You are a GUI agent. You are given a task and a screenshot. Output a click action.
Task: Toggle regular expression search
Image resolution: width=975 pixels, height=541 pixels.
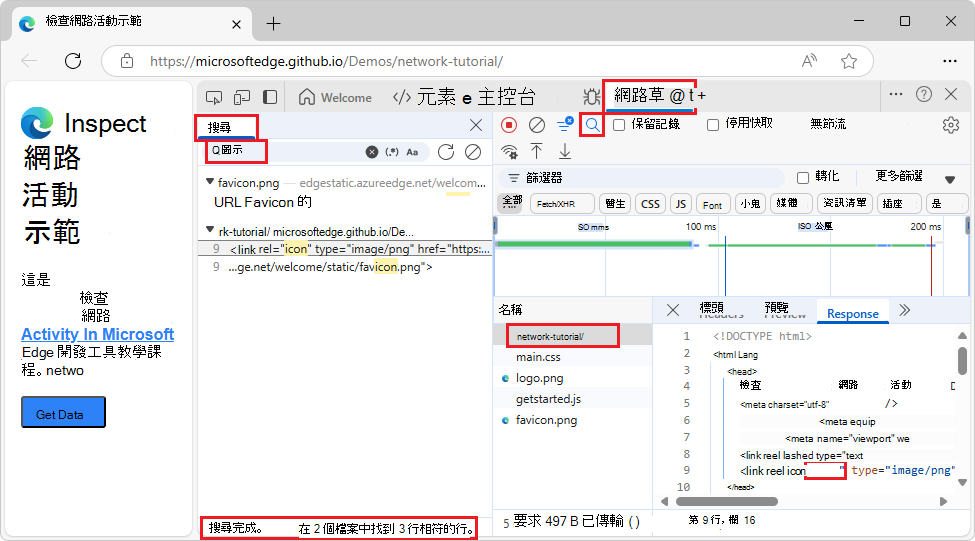point(392,152)
